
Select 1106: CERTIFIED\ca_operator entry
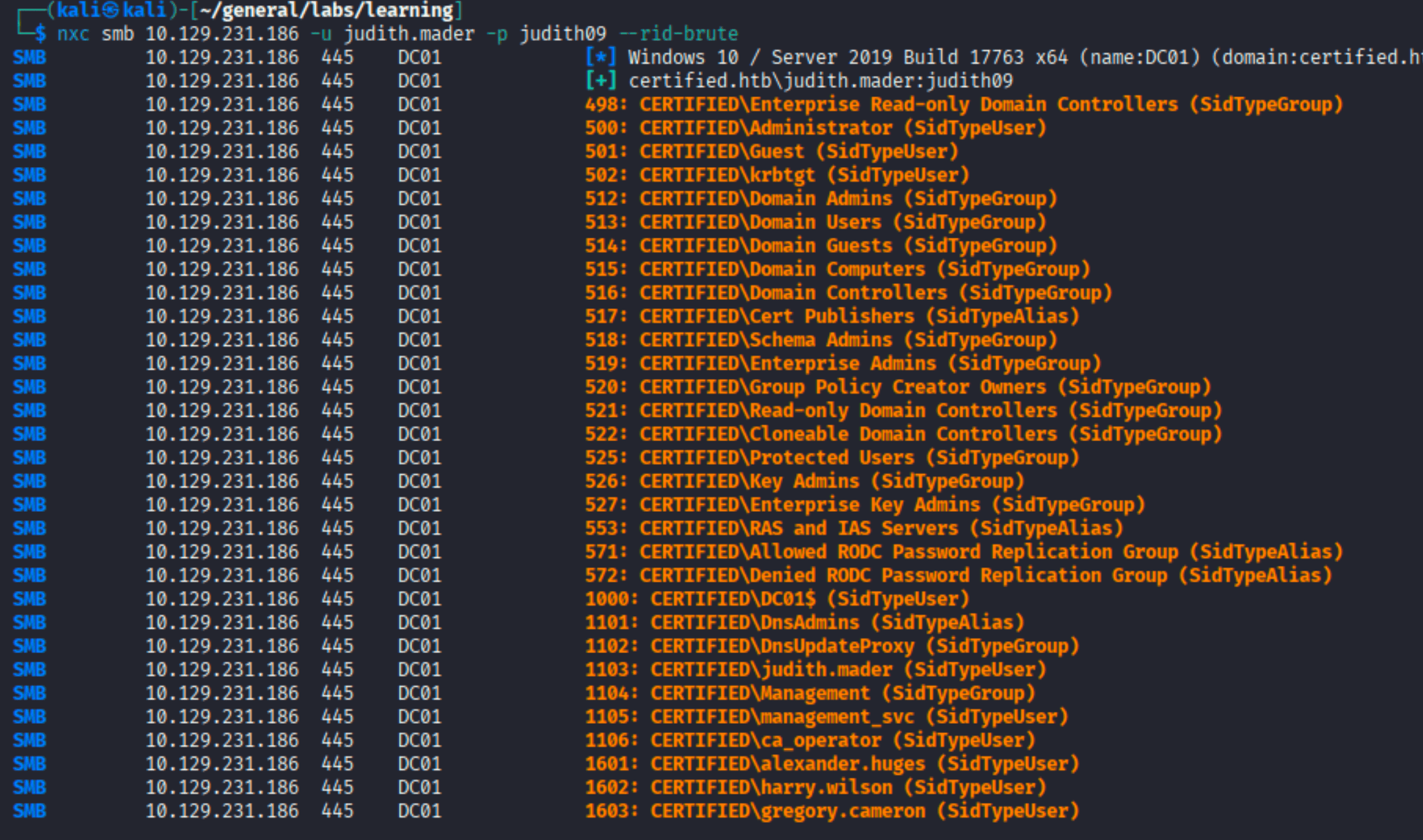tap(810, 740)
